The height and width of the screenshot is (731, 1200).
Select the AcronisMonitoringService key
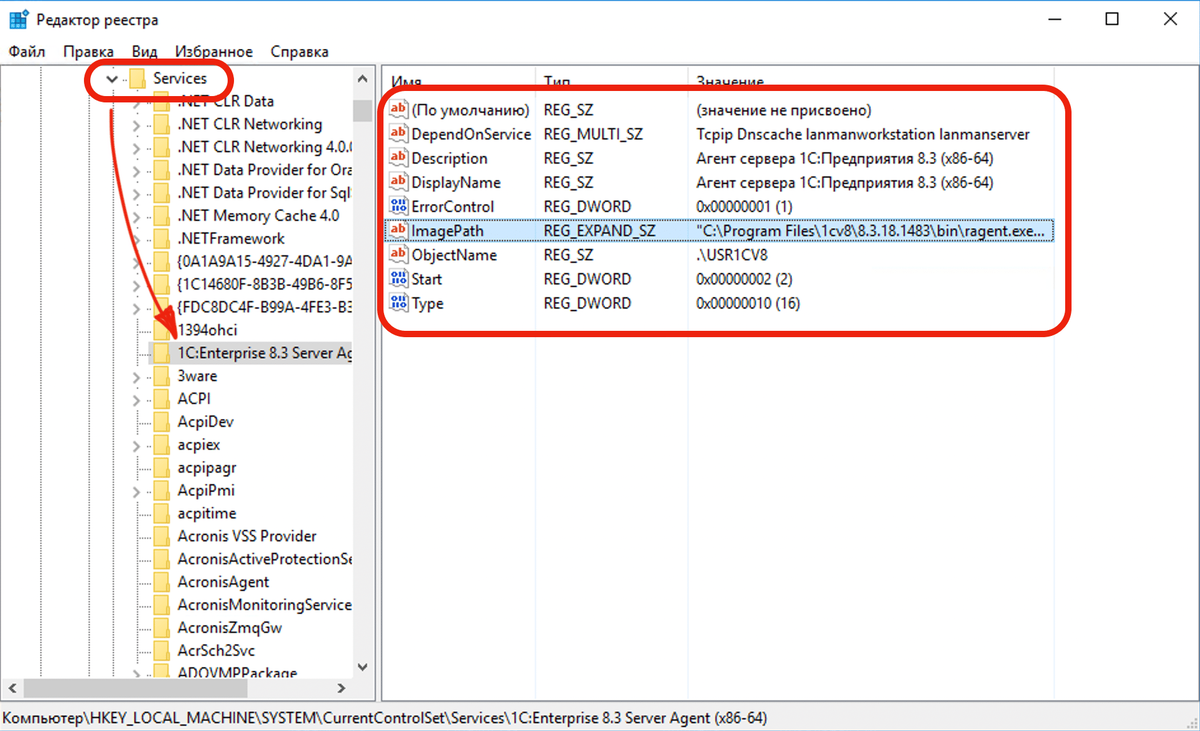tap(264, 605)
